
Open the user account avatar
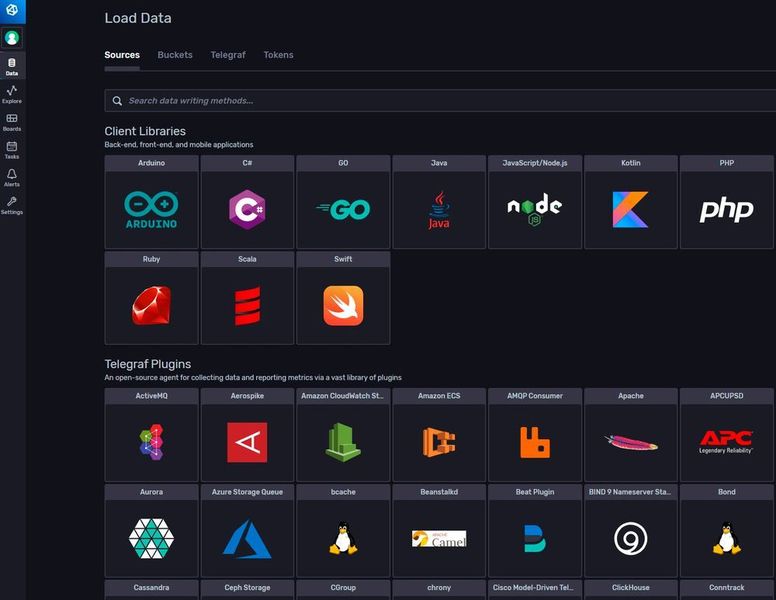12,38
